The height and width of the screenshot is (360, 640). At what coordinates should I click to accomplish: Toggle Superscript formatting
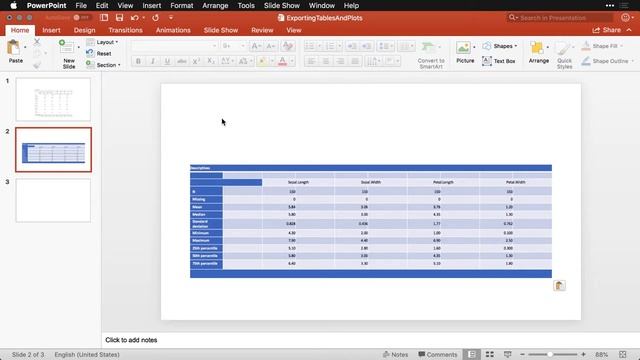[x=196, y=61]
